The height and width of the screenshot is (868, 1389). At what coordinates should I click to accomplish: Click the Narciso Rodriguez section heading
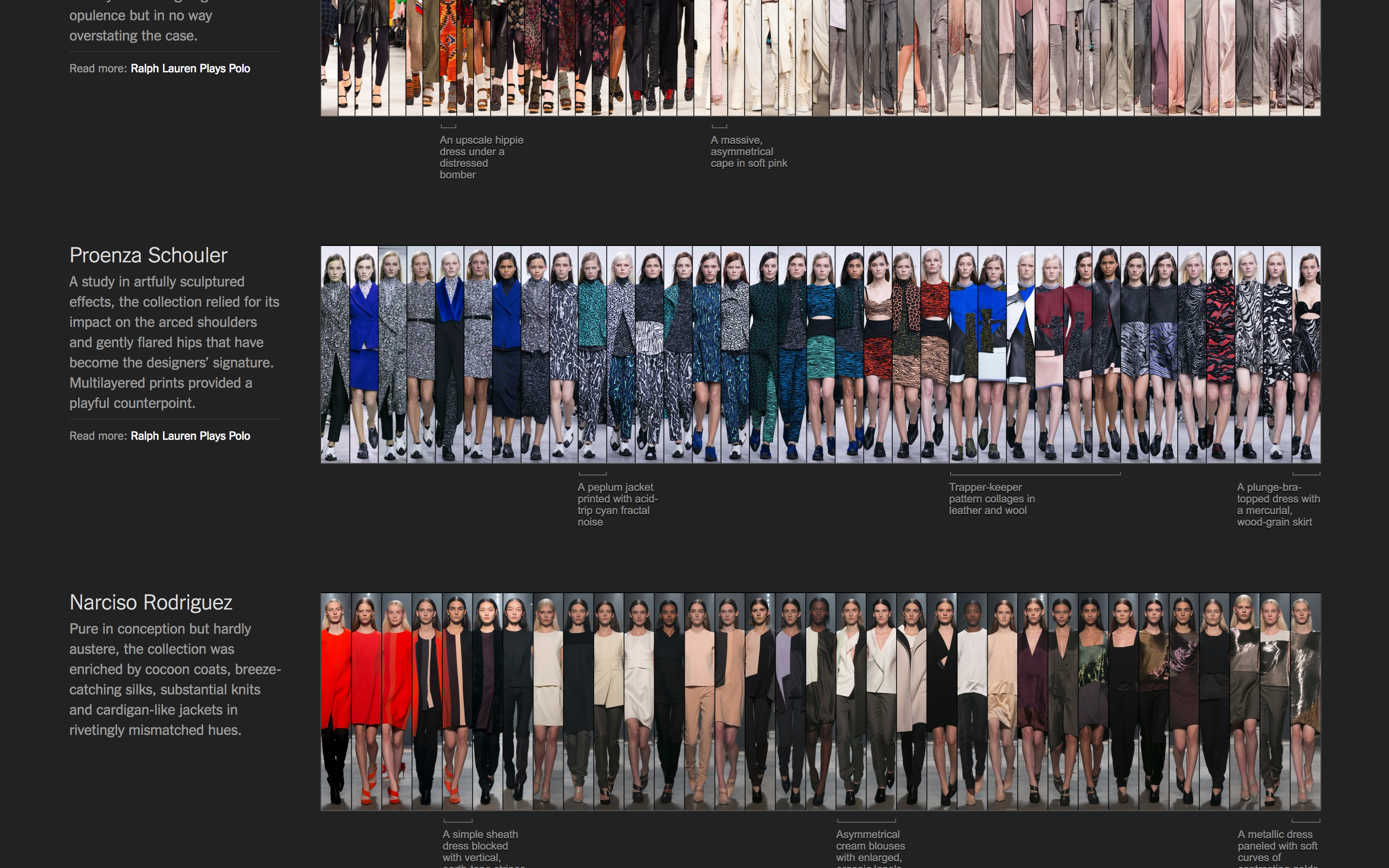(151, 603)
